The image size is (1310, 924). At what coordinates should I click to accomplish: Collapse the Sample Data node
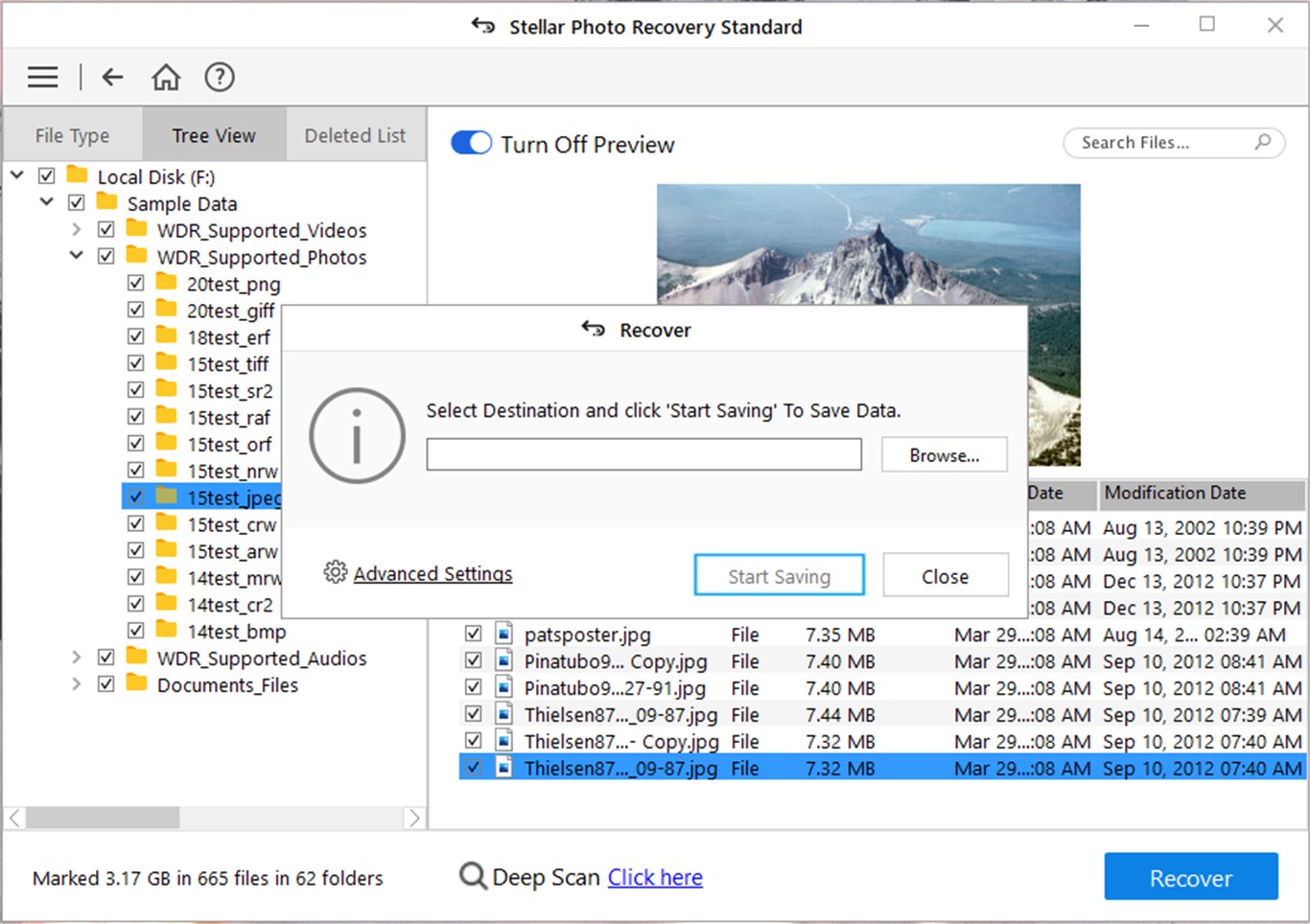click(x=47, y=202)
